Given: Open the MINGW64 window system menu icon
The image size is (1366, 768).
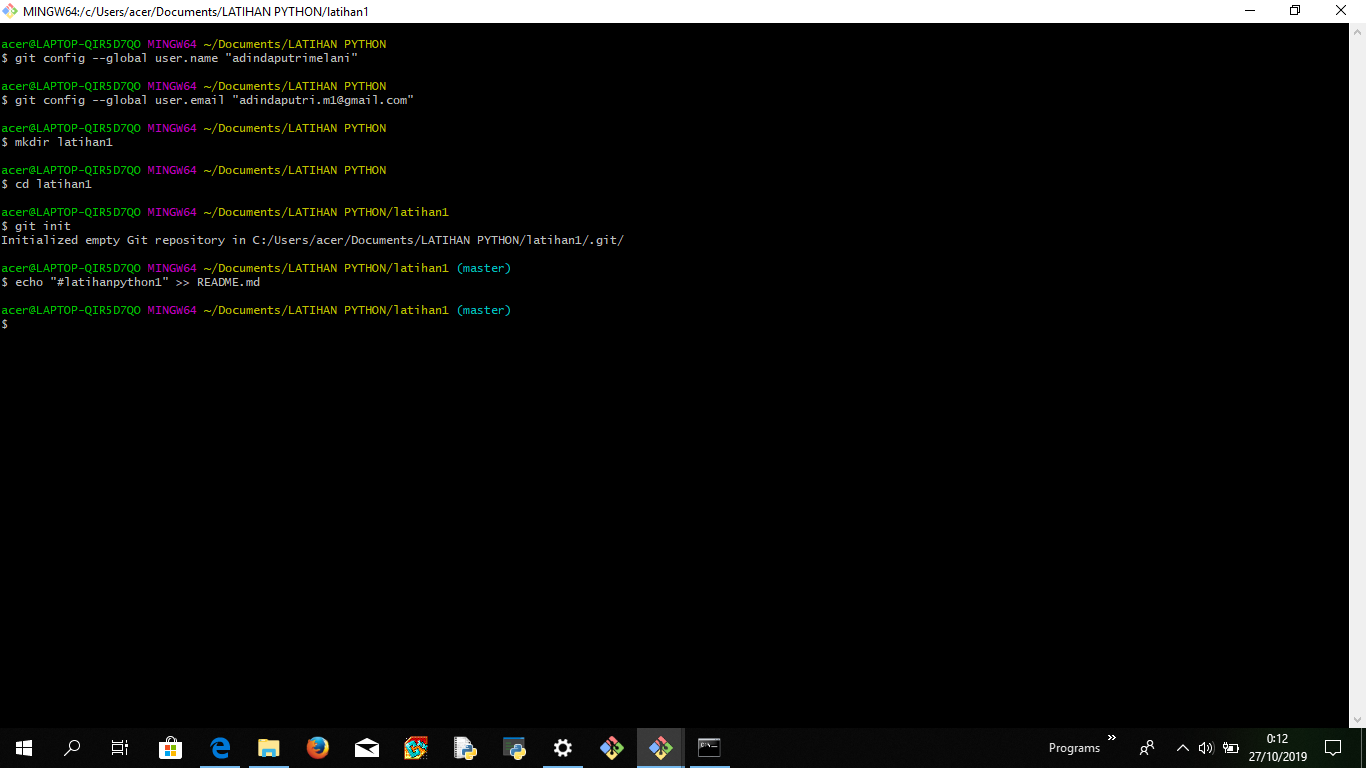Looking at the screenshot, I should pos(10,11).
